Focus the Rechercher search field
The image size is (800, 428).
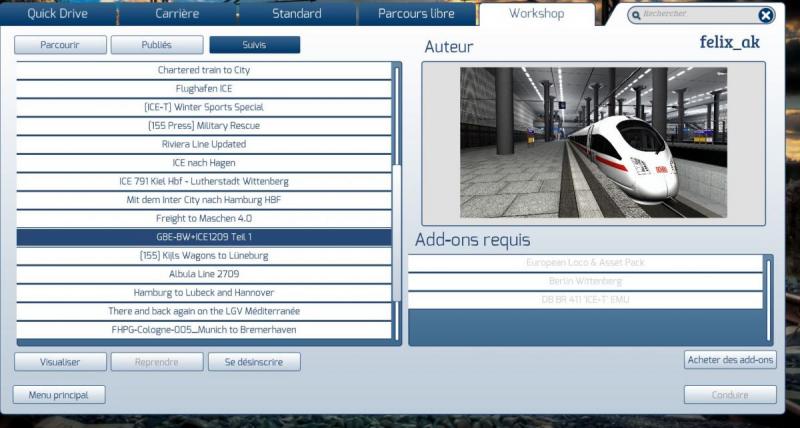pyautogui.click(x=696, y=15)
